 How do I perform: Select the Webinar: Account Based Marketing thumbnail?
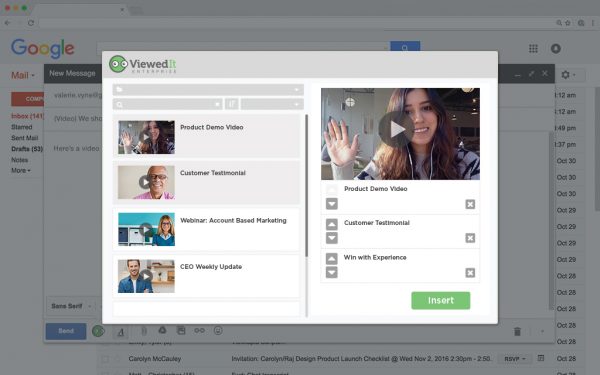tap(146, 229)
